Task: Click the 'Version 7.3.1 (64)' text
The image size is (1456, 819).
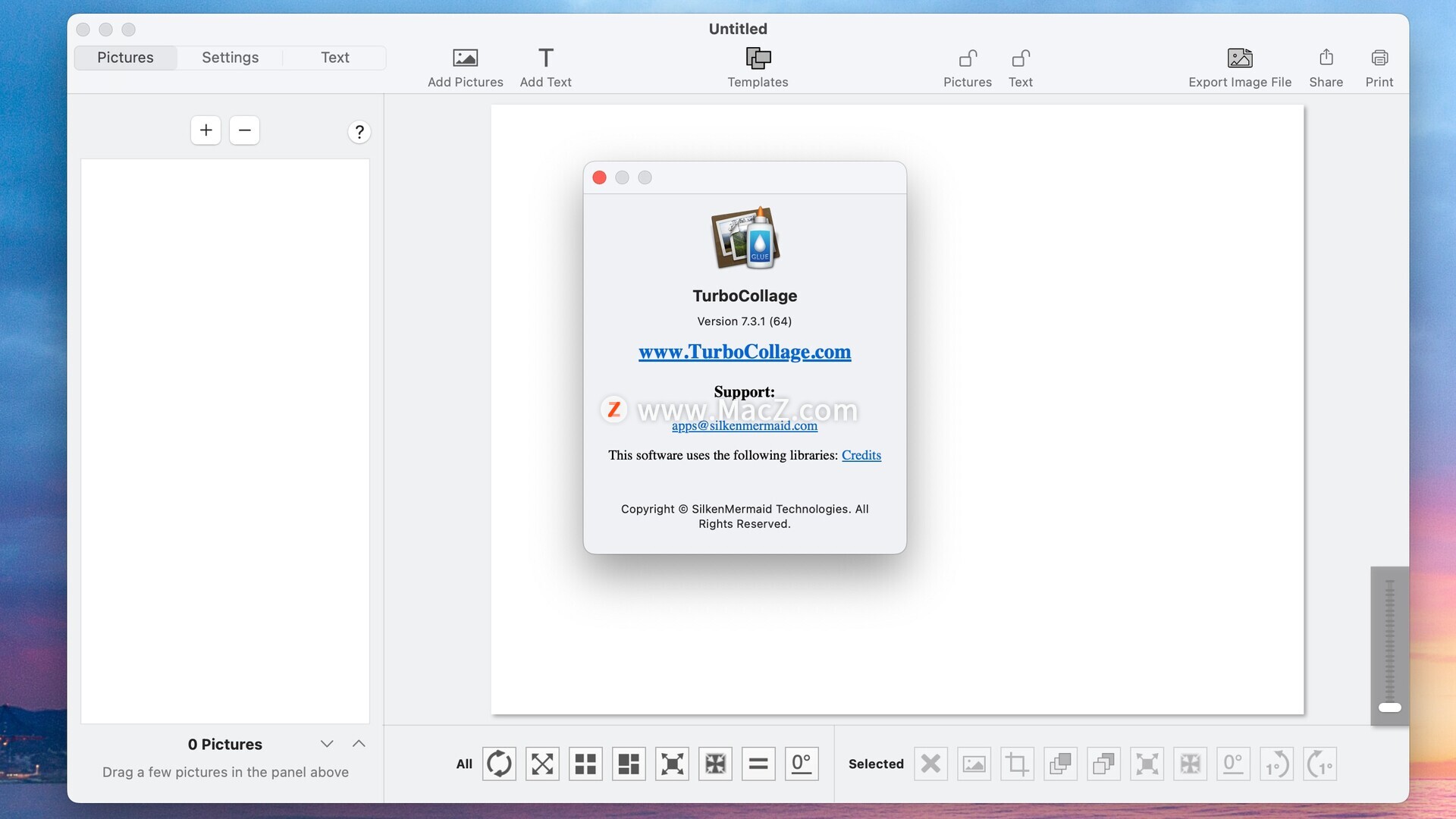Action: [745, 322]
